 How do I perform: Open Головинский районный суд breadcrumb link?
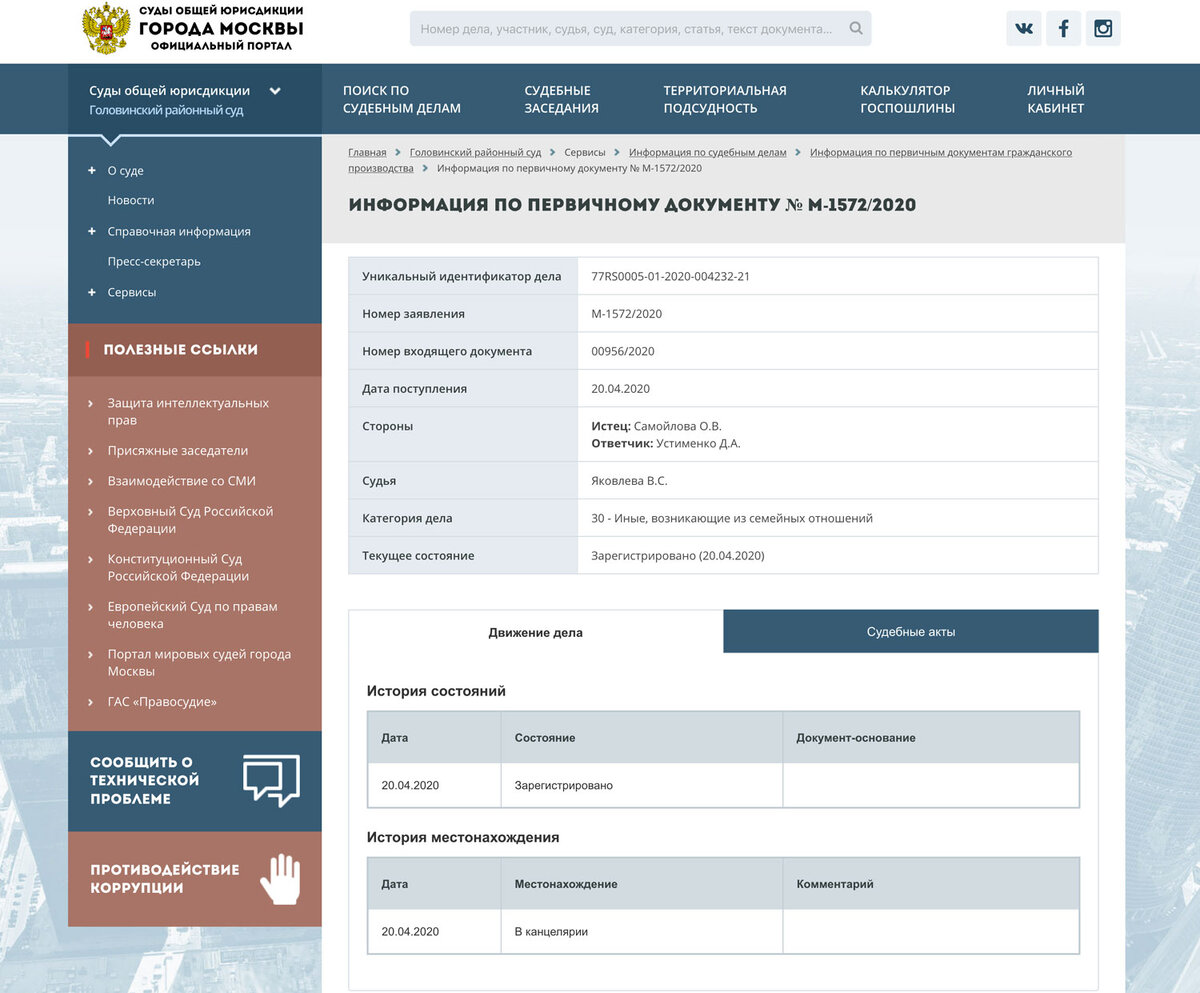tap(475, 153)
